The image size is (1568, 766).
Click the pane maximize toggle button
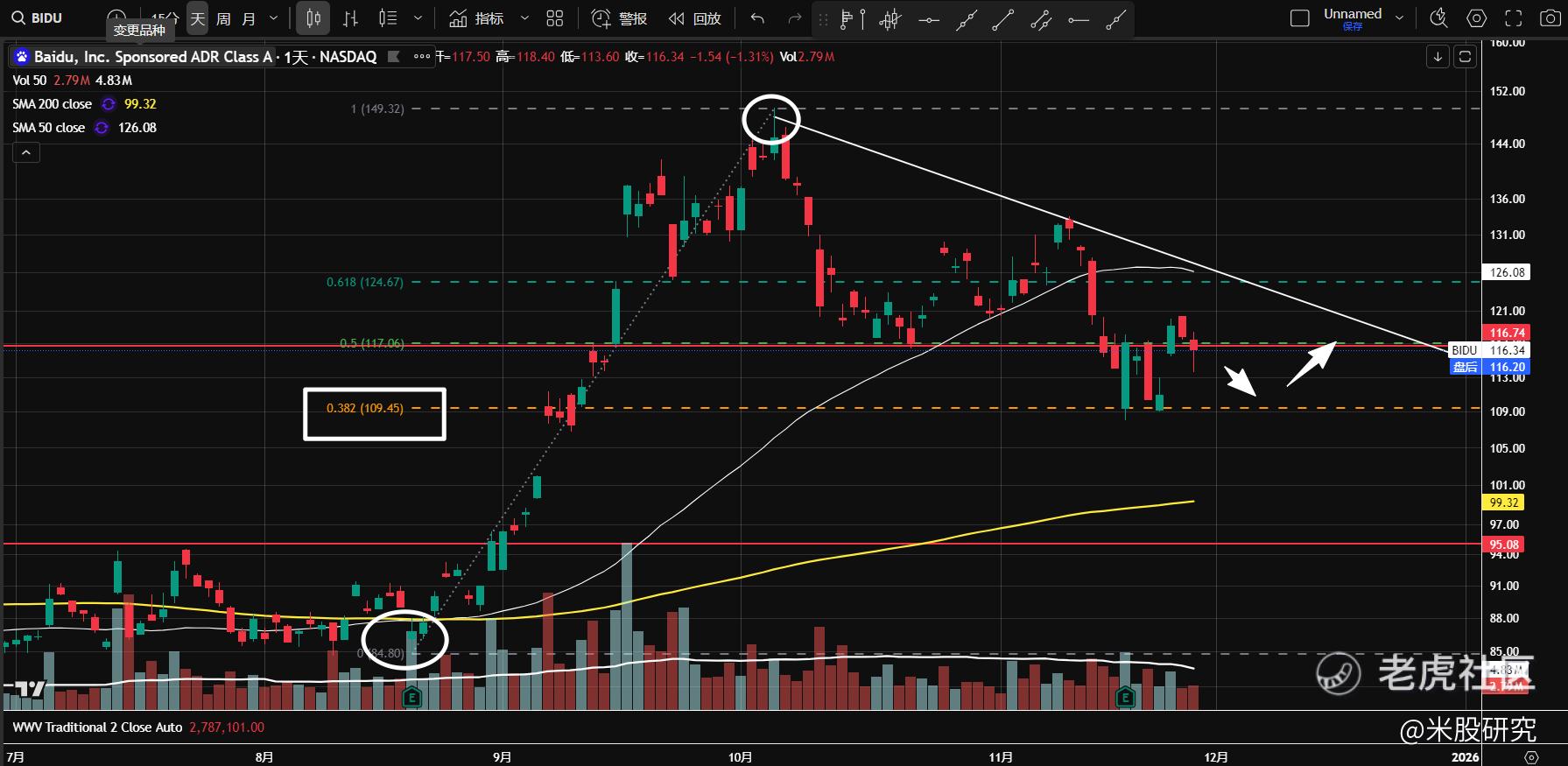[1465, 57]
